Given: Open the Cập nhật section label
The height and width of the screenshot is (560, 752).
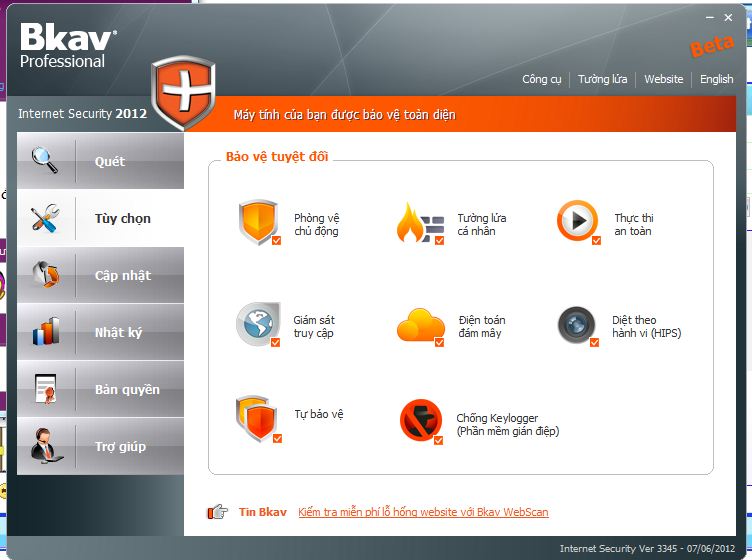Looking at the screenshot, I should [x=123, y=275].
